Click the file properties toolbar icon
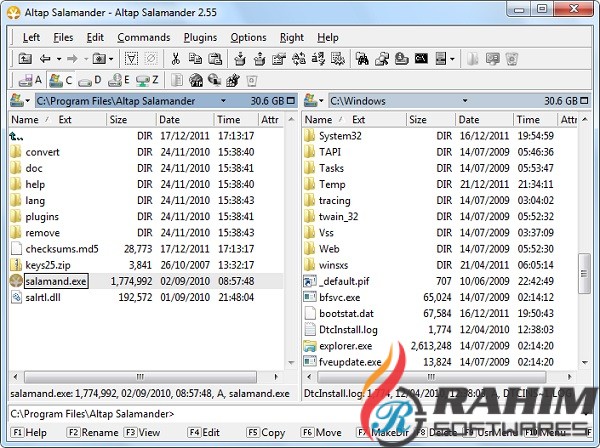The width and height of the screenshot is (600, 448). pyautogui.click(x=279, y=59)
